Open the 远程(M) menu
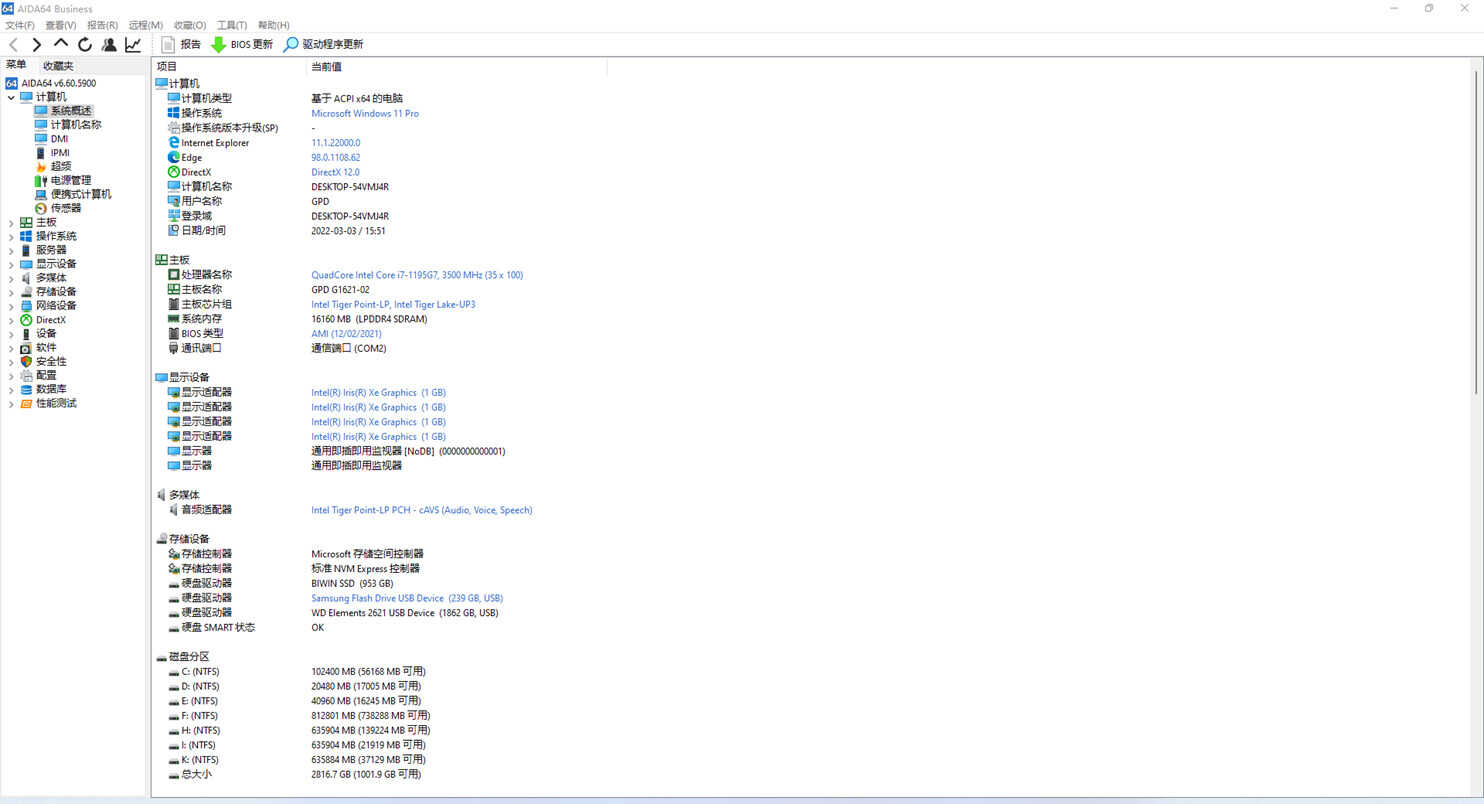 coord(146,25)
